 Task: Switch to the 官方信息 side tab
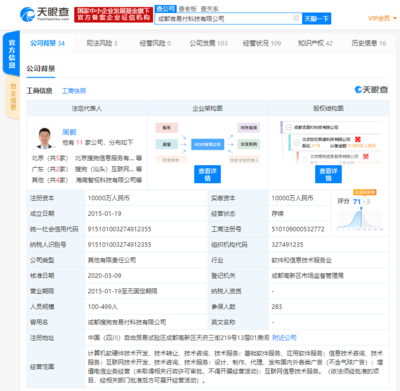[x=12, y=53]
